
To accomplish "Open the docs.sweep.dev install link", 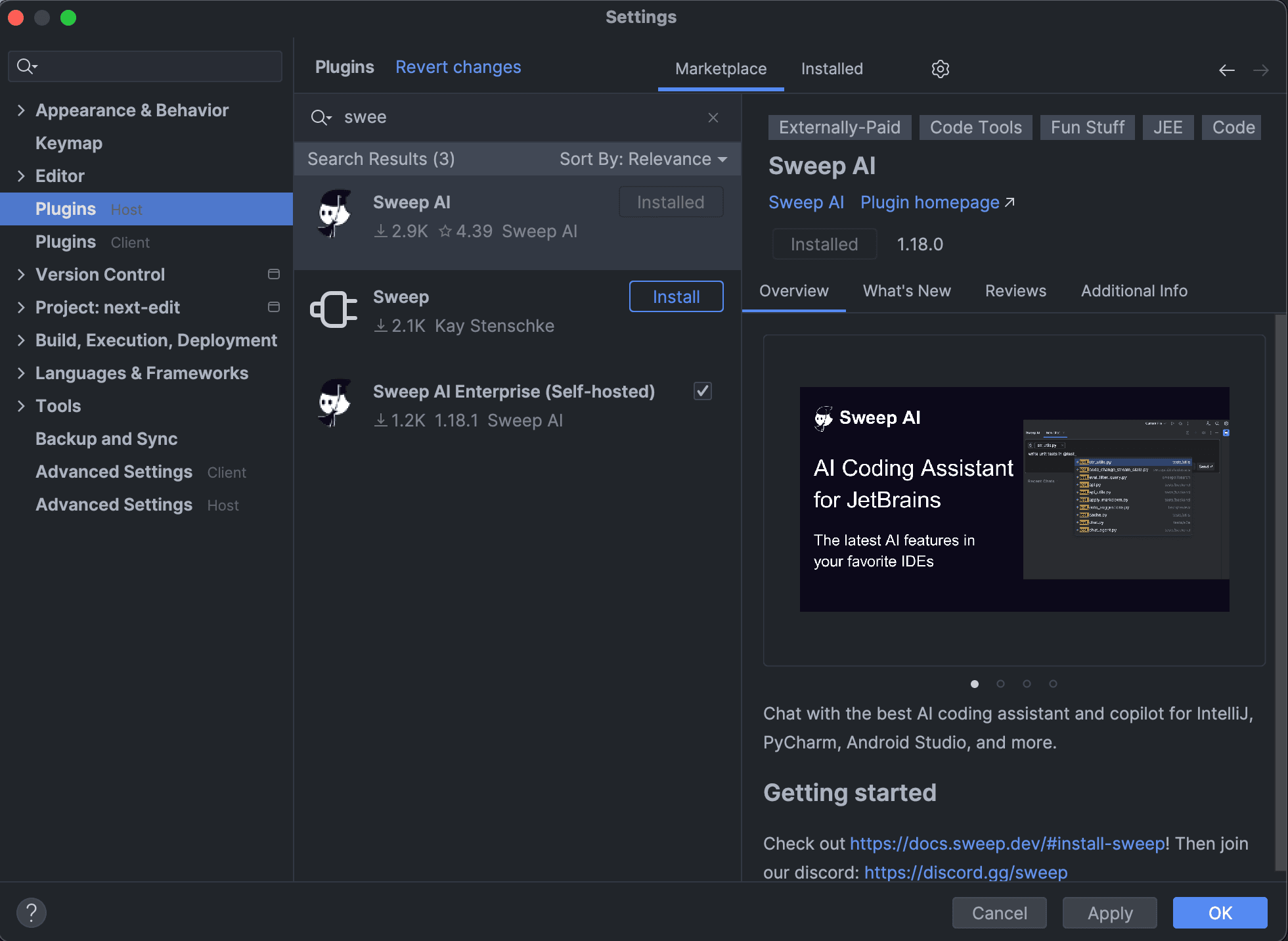I will pos(1008,844).
